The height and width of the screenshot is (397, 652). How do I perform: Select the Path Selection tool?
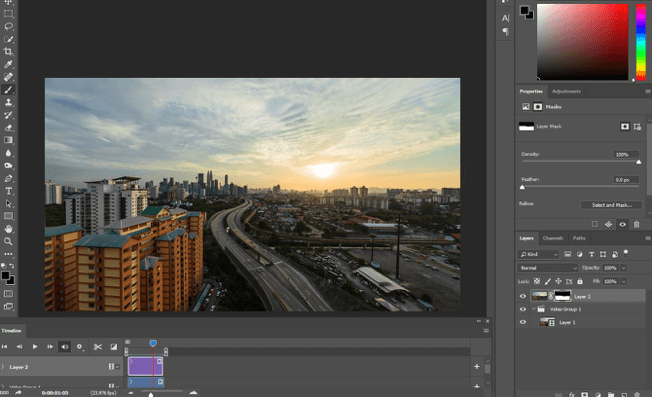coord(8,204)
